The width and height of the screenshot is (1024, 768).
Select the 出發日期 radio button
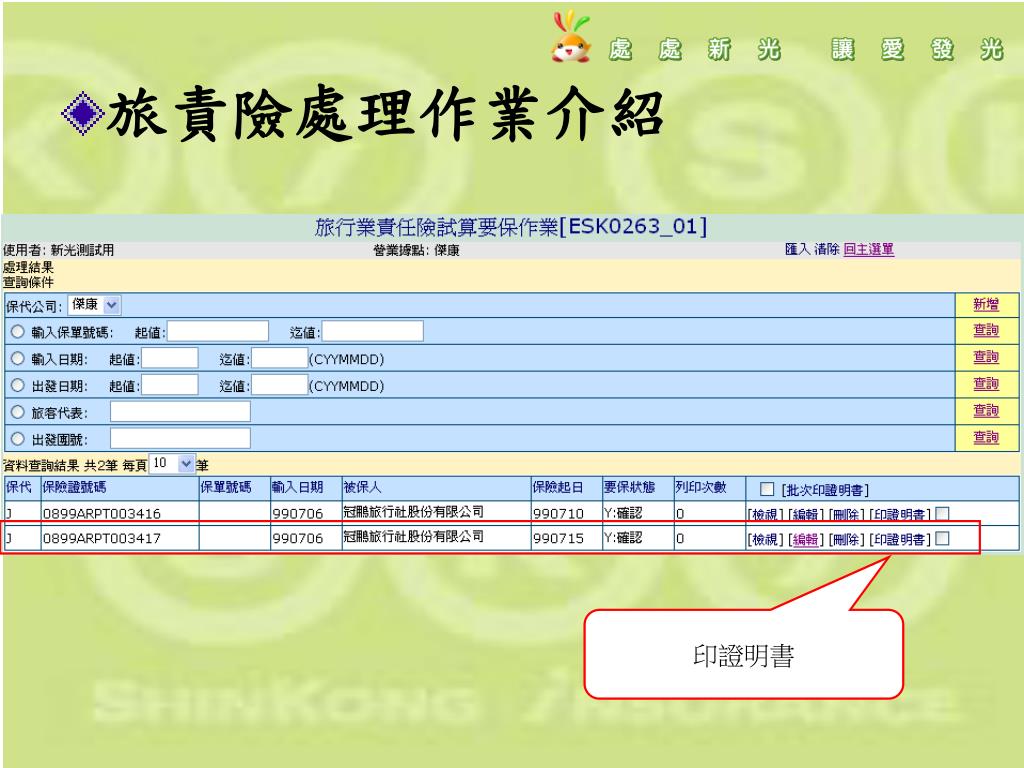pyautogui.click(x=18, y=385)
